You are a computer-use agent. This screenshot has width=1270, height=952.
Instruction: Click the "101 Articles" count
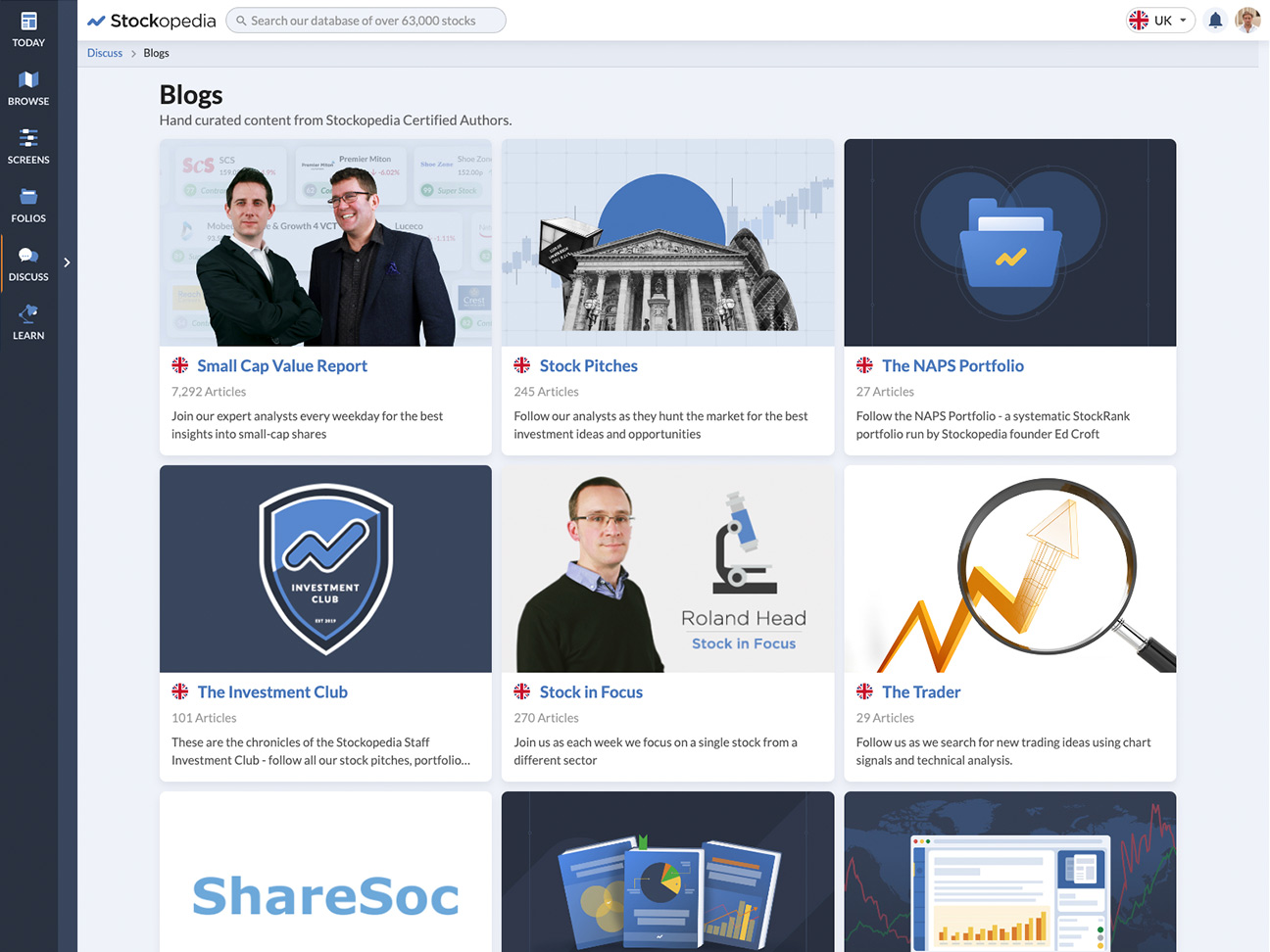pos(204,718)
